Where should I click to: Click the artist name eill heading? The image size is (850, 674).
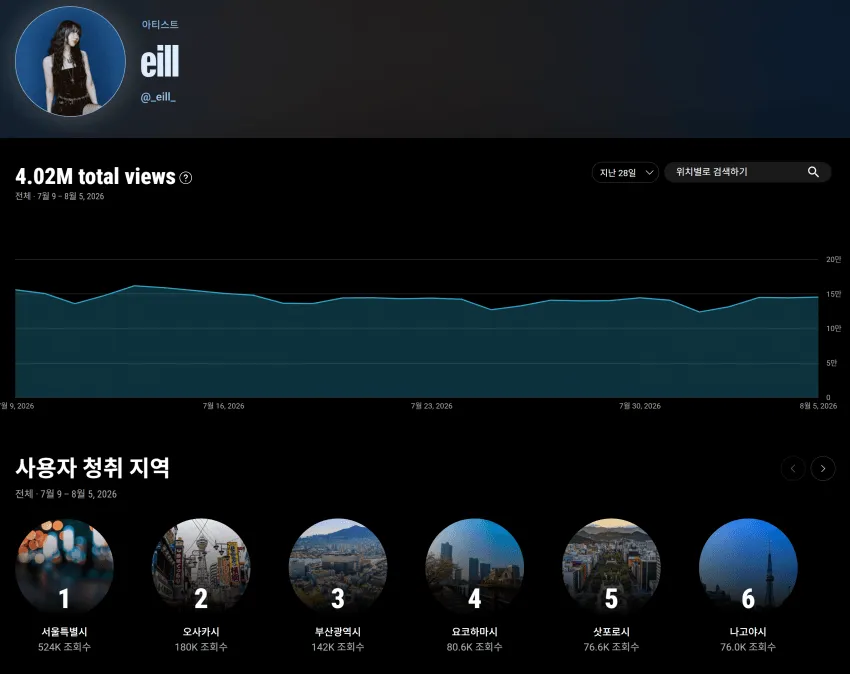coord(160,62)
